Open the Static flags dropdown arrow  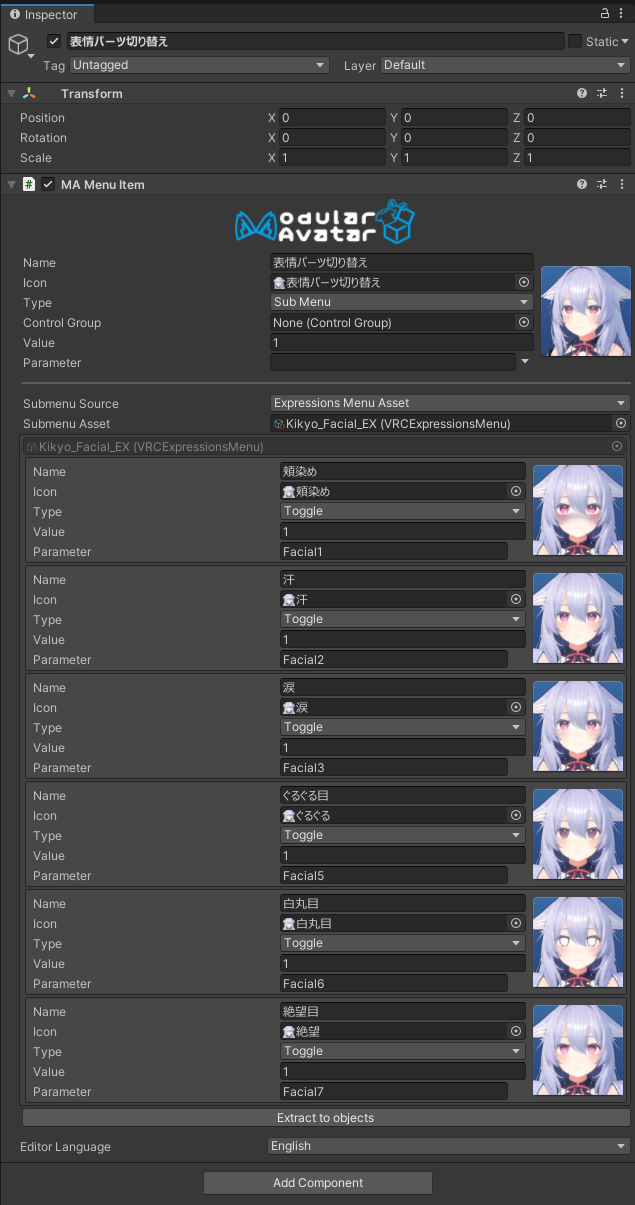tap(625, 41)
